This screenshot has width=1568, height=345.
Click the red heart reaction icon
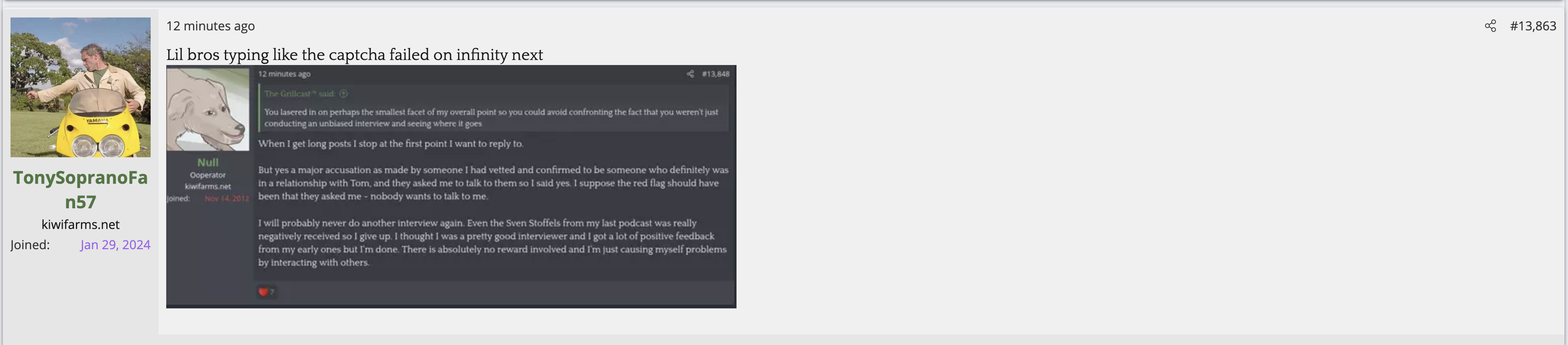(x=263, y=291)
